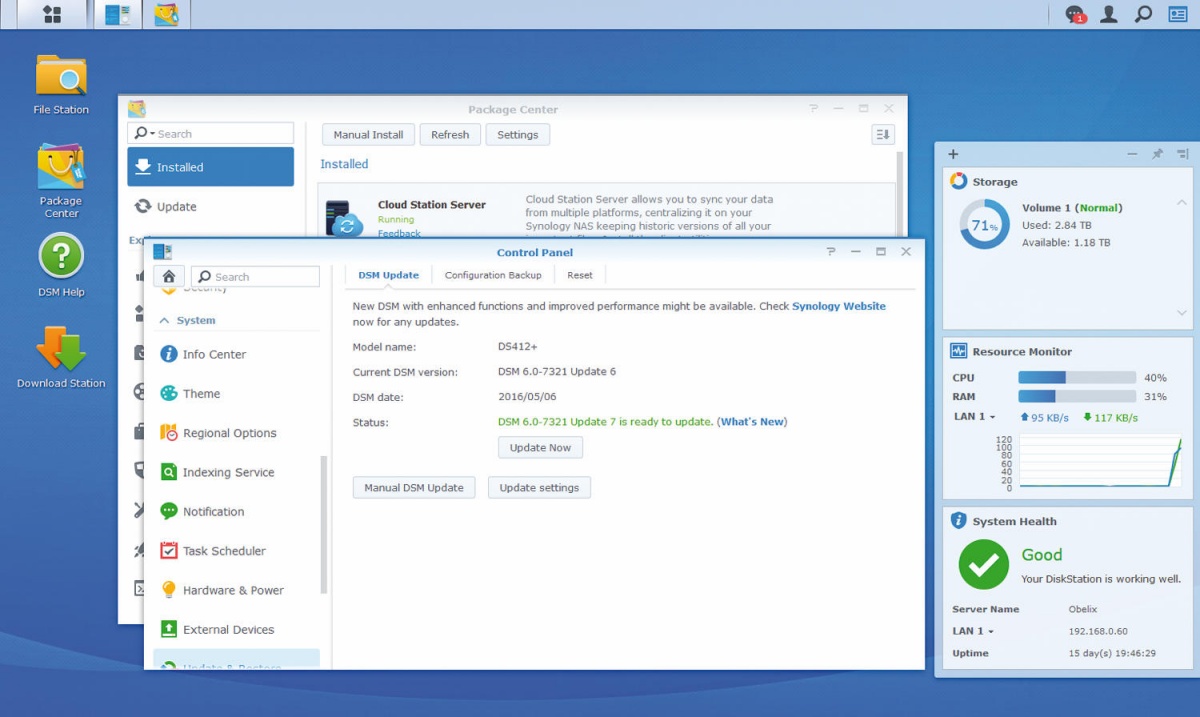This screenshot has height=717, width=1200.
Task: Click the Update Now button
Action: coord(540,448)
